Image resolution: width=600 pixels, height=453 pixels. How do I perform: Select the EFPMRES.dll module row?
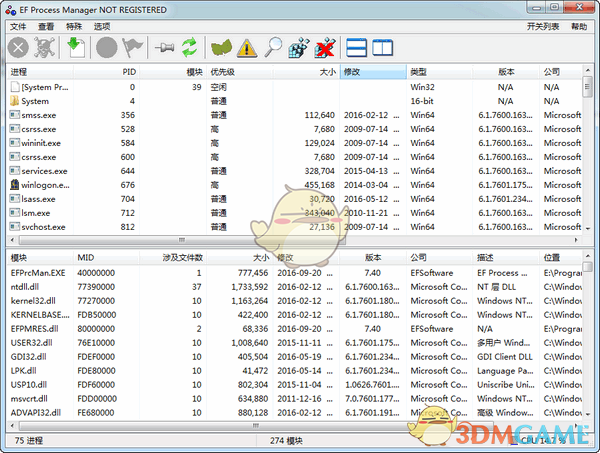click(295, 329)
